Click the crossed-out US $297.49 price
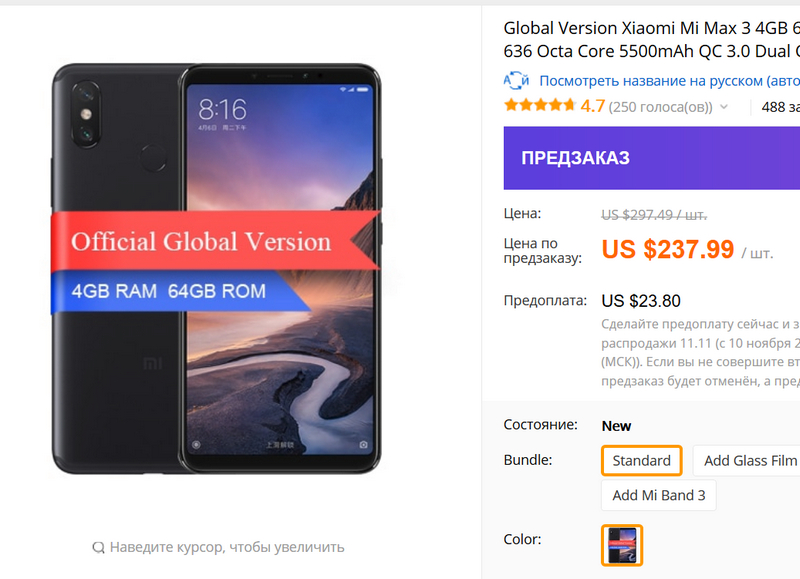 point(653,214)
